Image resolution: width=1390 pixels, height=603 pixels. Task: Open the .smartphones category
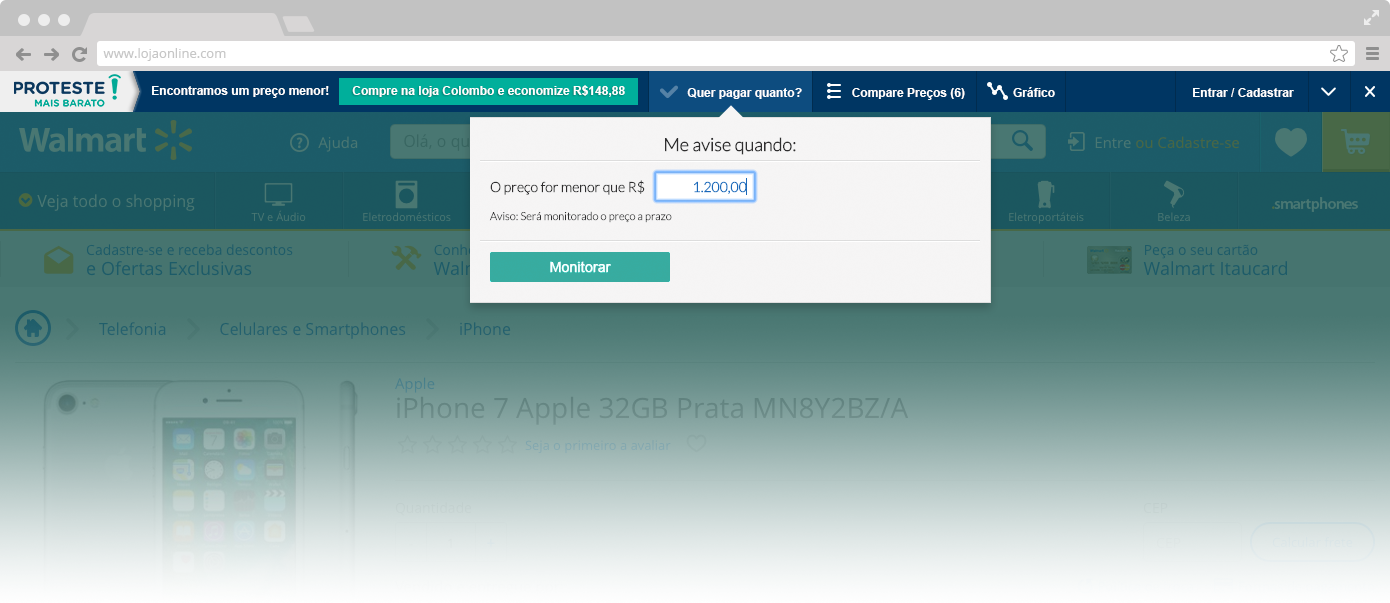click(x=1314, y=204)
